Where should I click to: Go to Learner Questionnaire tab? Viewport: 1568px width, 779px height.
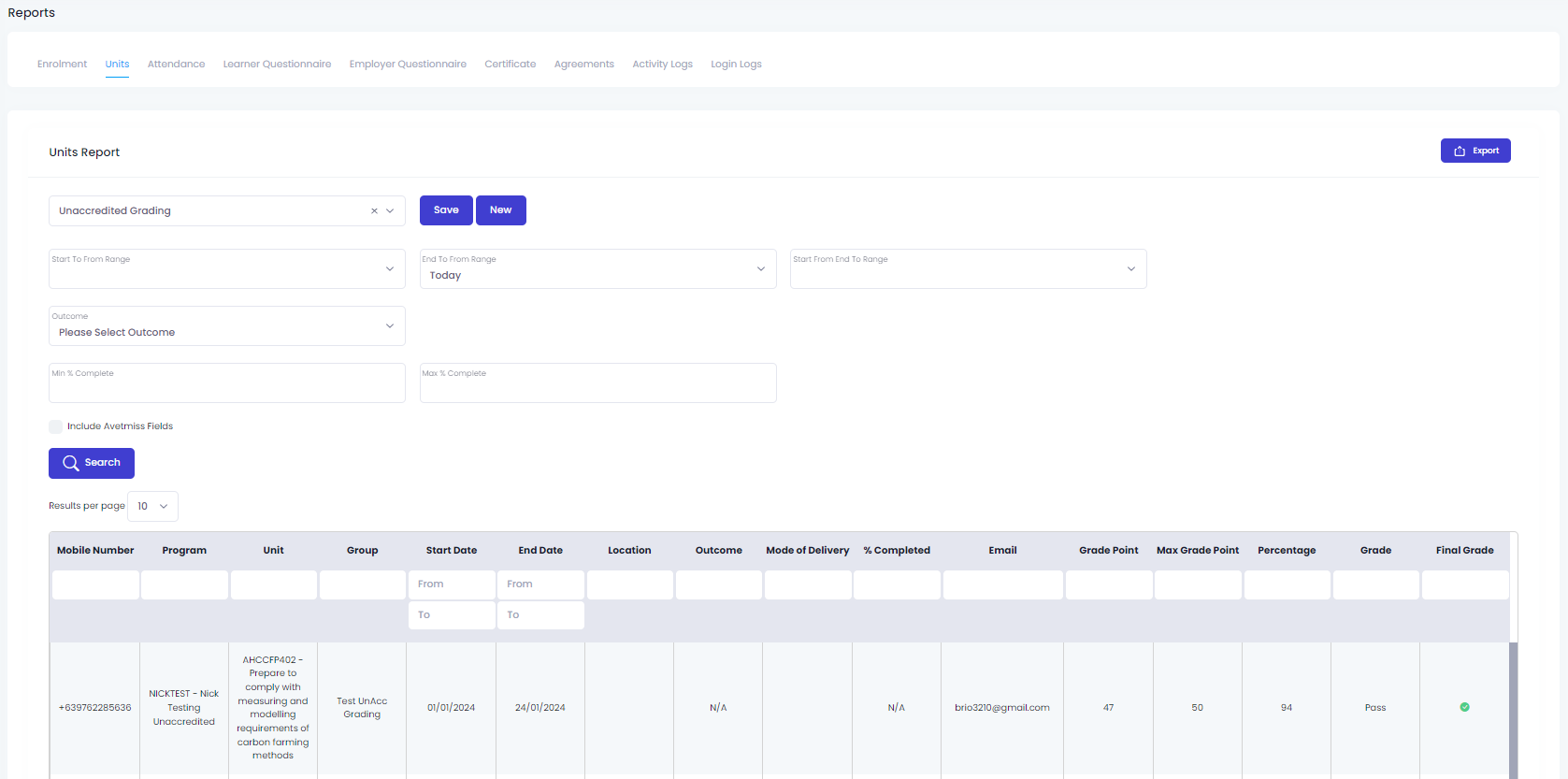click(277, 65)
